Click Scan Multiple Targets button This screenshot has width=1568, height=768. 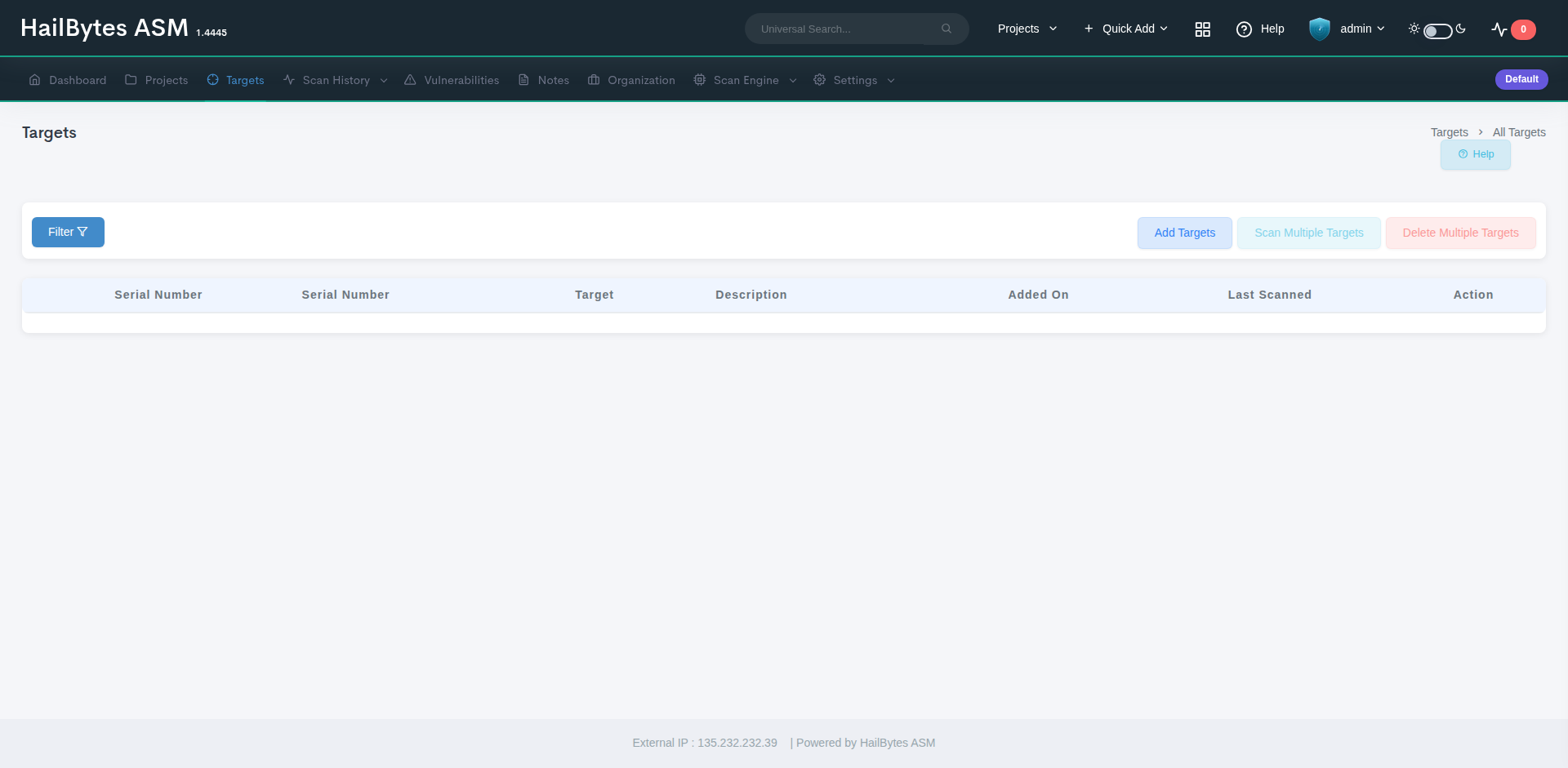click(1309, 233)
